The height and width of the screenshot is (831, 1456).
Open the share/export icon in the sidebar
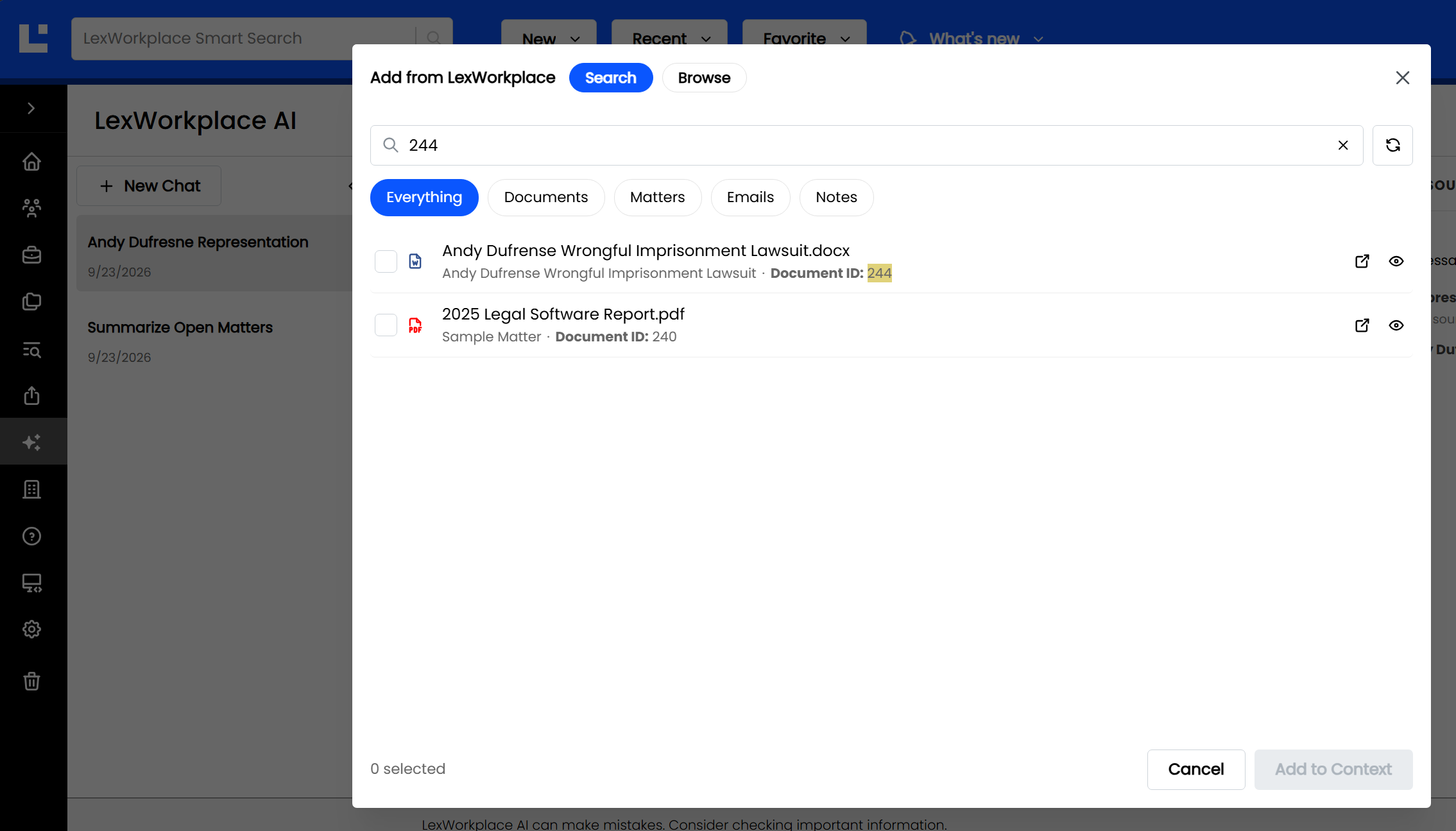point(31,395)
